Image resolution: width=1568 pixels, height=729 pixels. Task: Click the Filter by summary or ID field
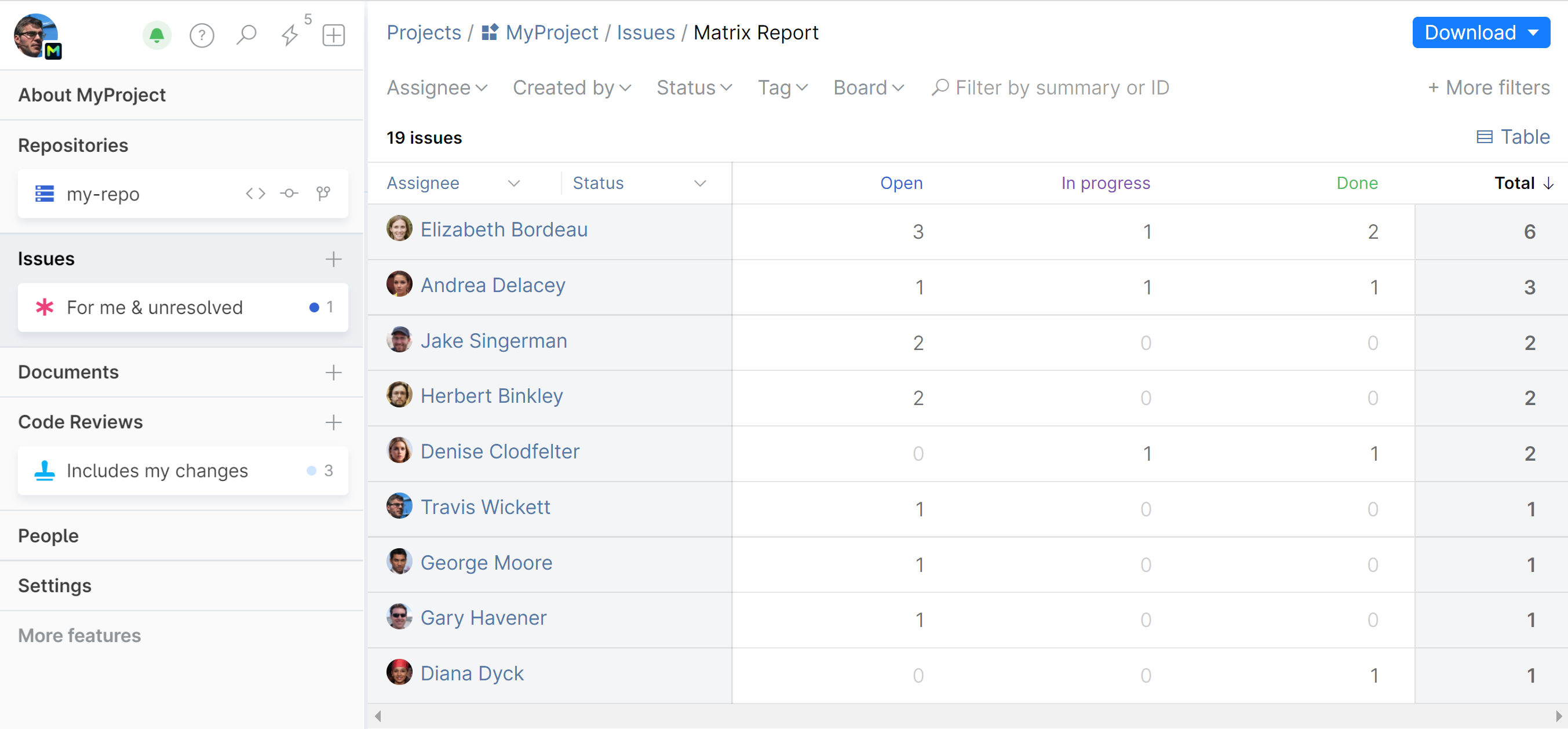pos(1062,88)
